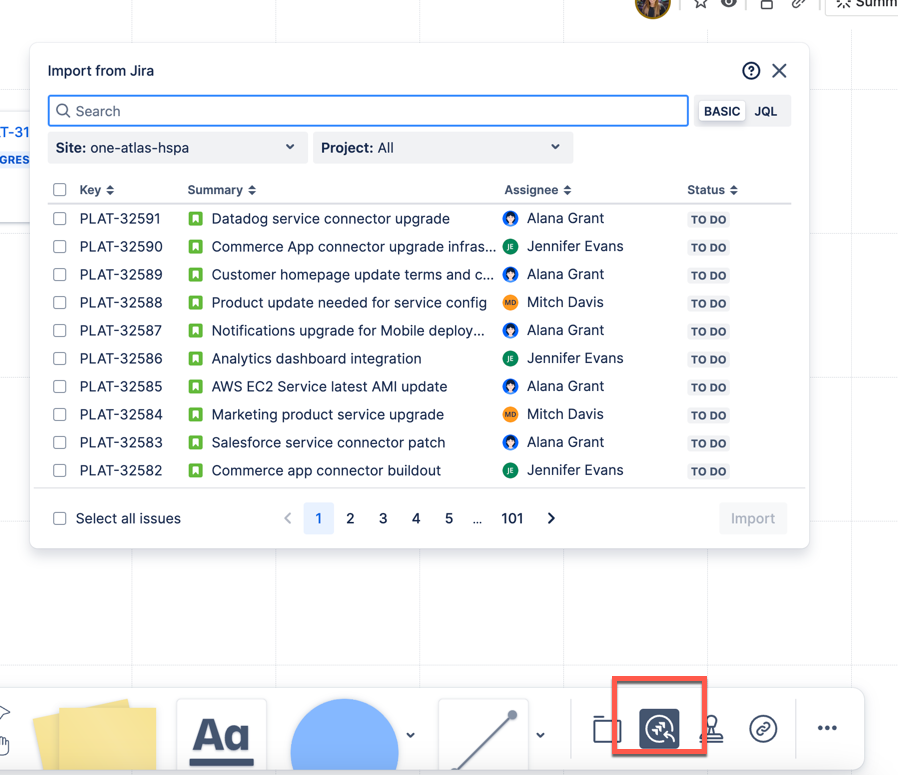Click TO DO status of PLAT-32585
This screenshot has height=775, width=898.
708,387
